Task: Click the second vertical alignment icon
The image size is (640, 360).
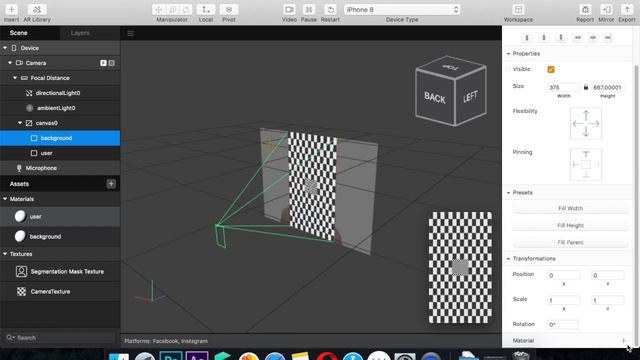Action: 544,38
